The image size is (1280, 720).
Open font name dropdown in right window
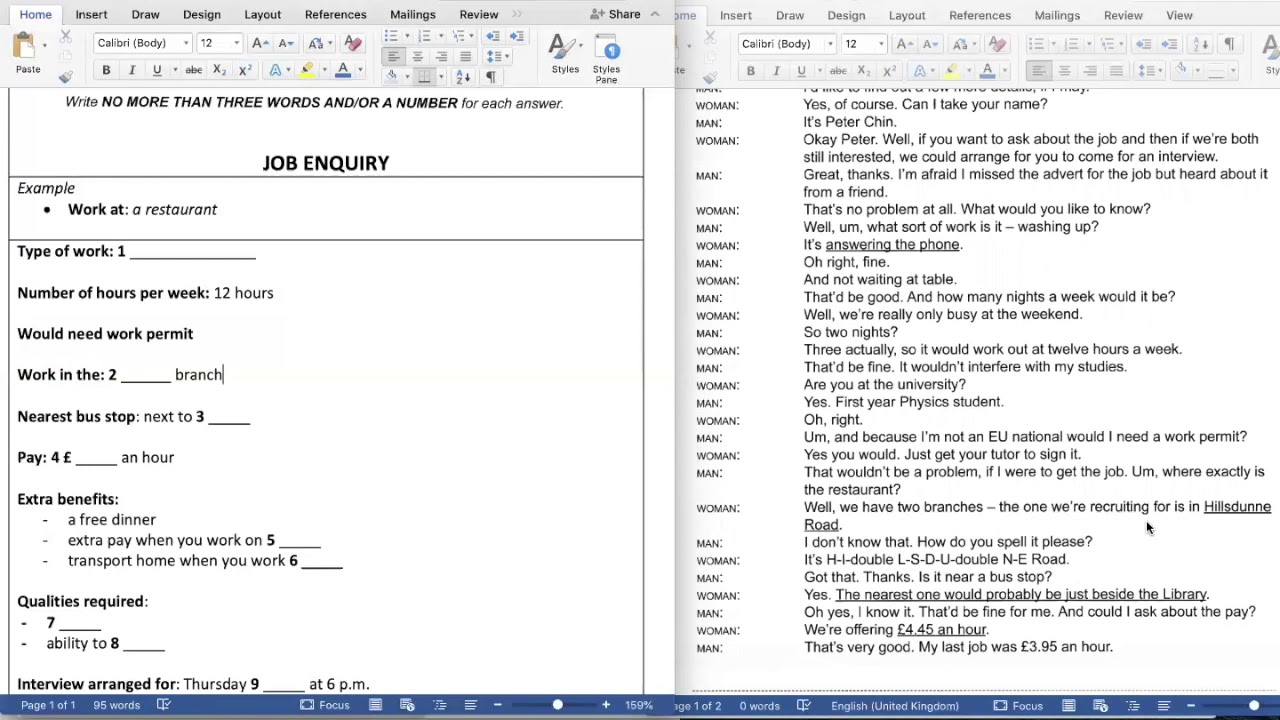pyautogui.click(x=830, y=44)
